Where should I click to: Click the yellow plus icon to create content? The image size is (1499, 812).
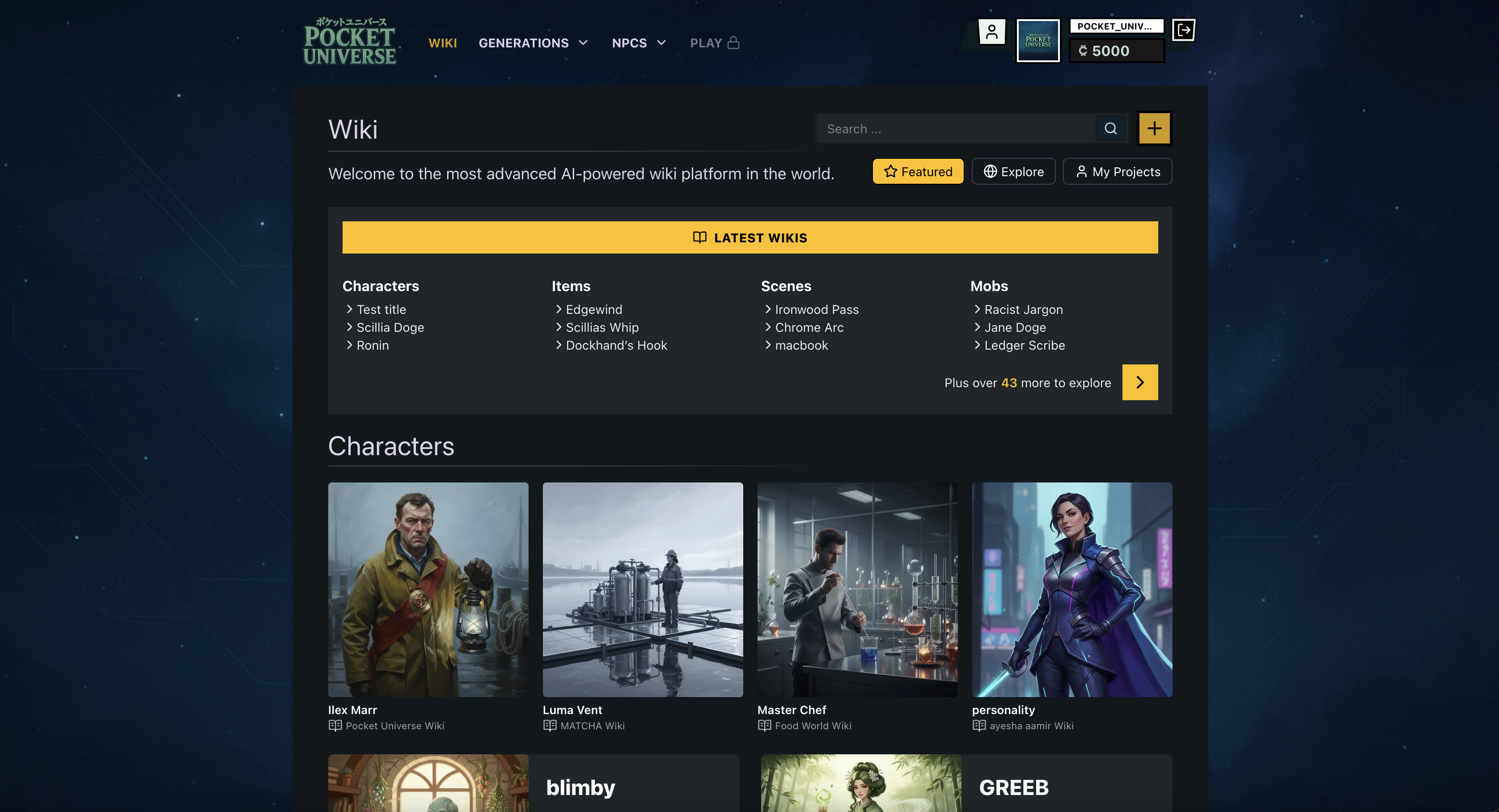(1155, 128)
